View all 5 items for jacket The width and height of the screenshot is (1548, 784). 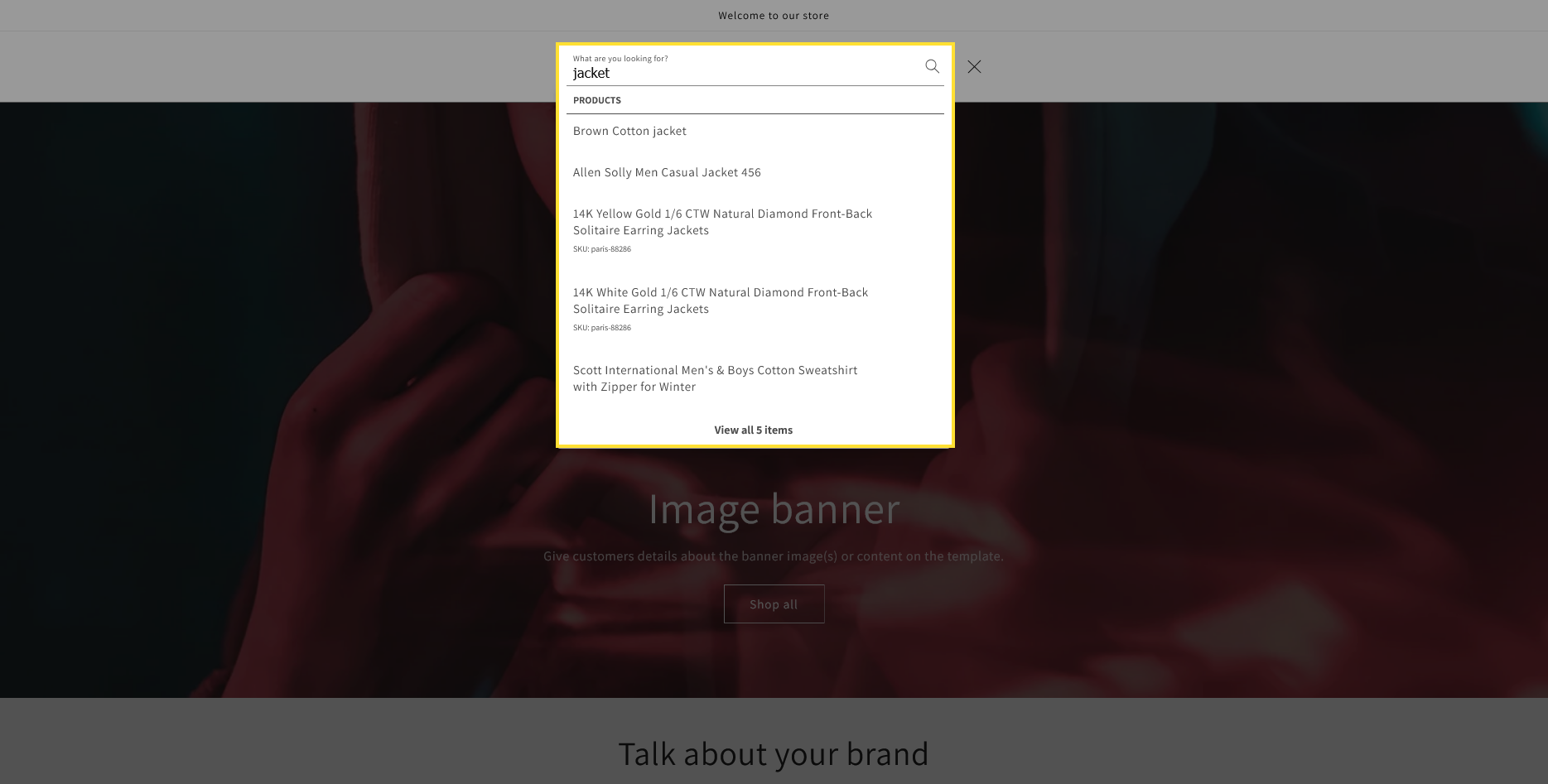click(x=753, y=430)
